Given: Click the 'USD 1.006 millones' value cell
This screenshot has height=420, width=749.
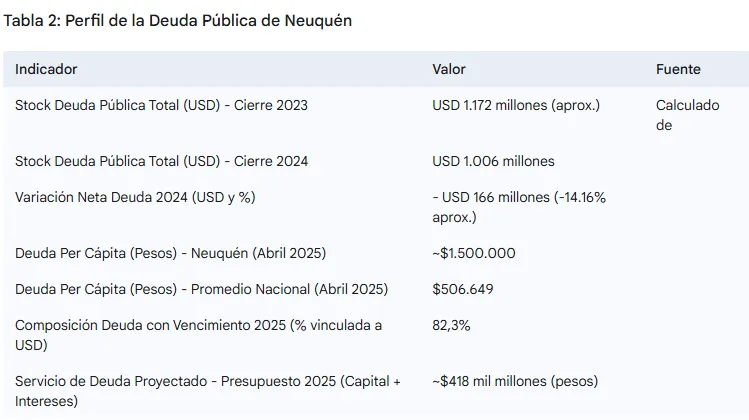Looking at the screenshot, I should (x=493, y=161).
